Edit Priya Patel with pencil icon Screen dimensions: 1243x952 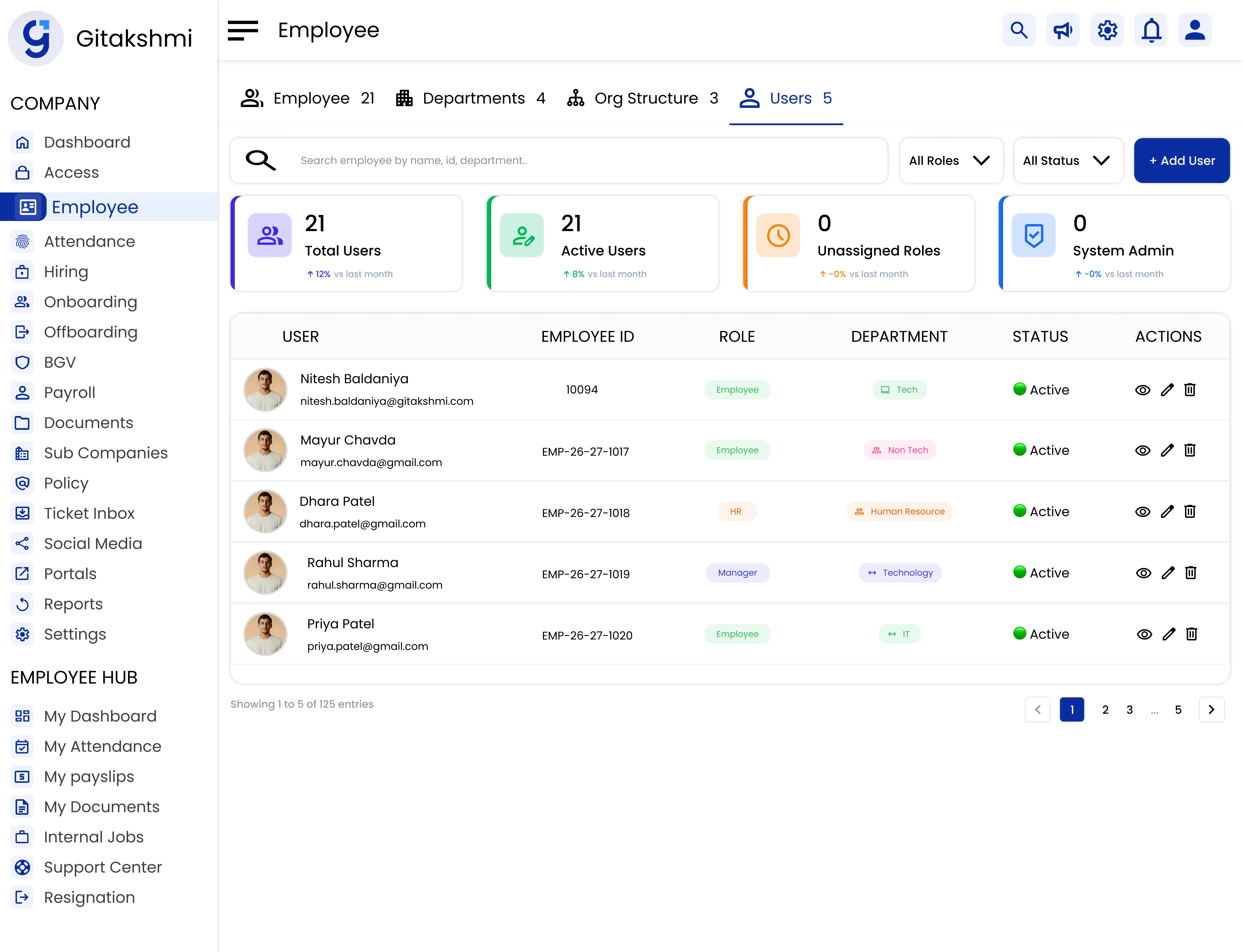pyautogui.click(x=1169, y=634)
